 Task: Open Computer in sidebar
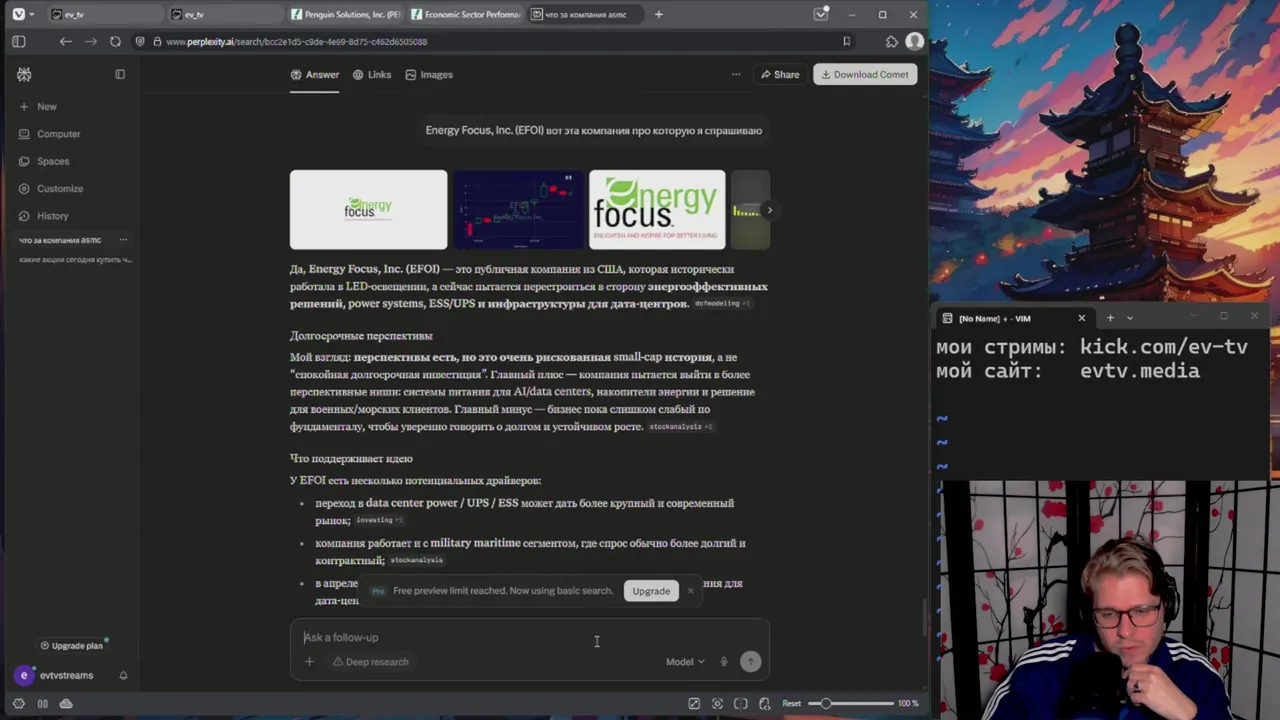click(x=49, y=133)
